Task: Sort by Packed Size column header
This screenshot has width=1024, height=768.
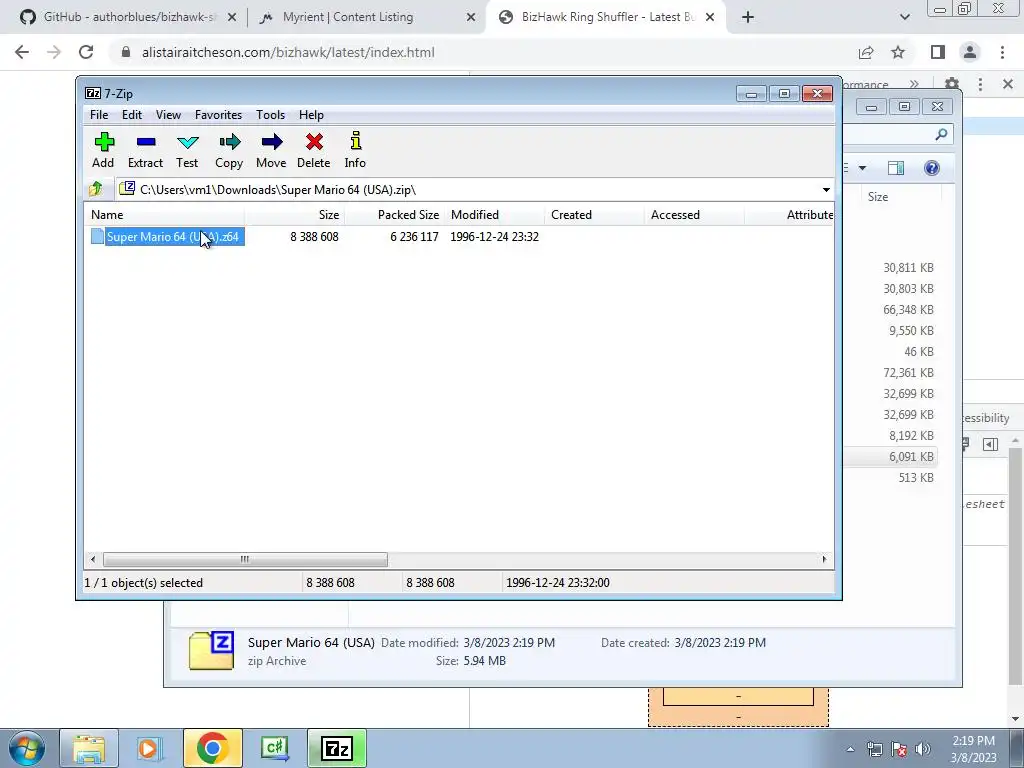Action: point(394,215)
